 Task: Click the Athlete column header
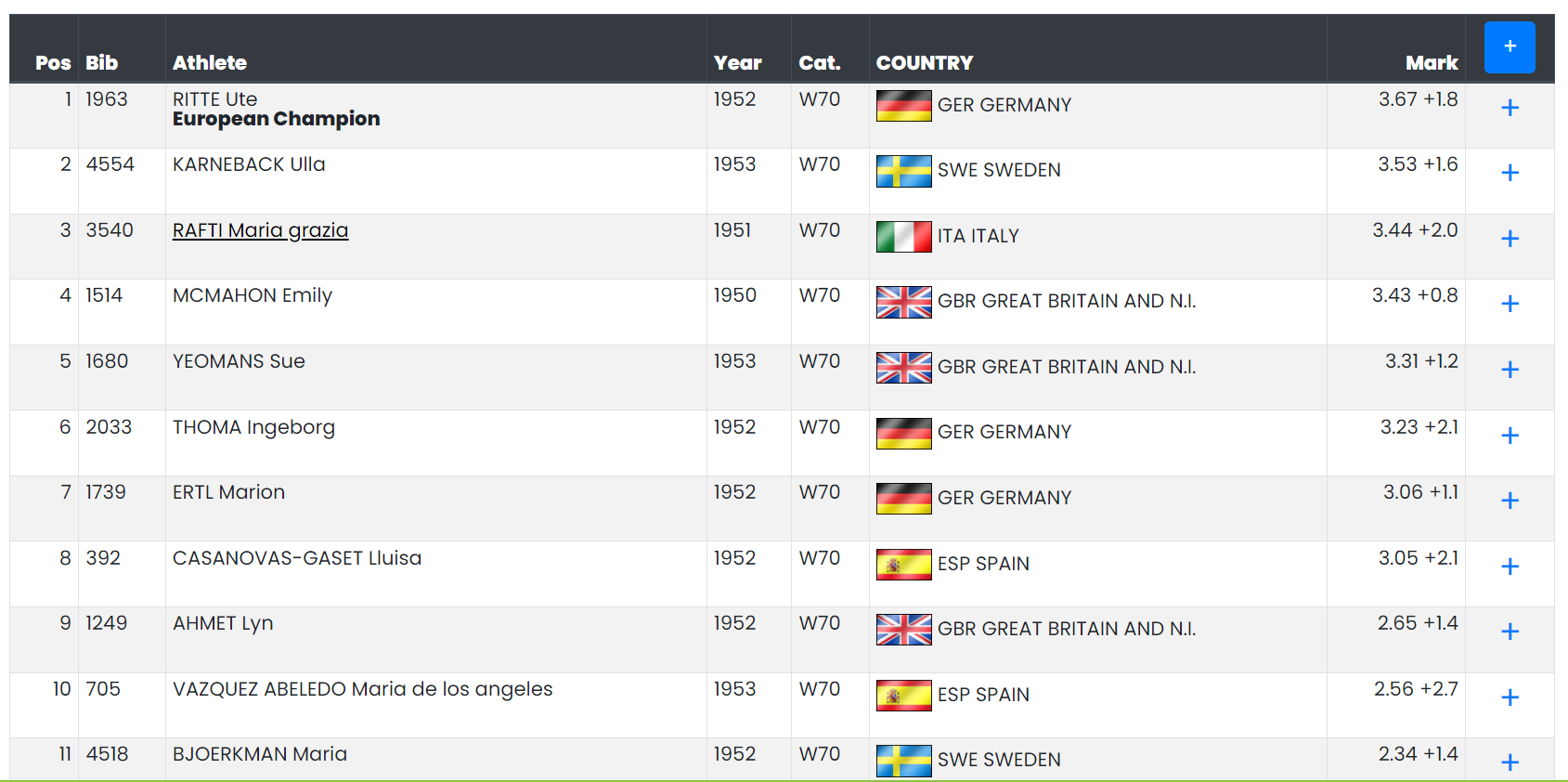[x=210, y=63]
